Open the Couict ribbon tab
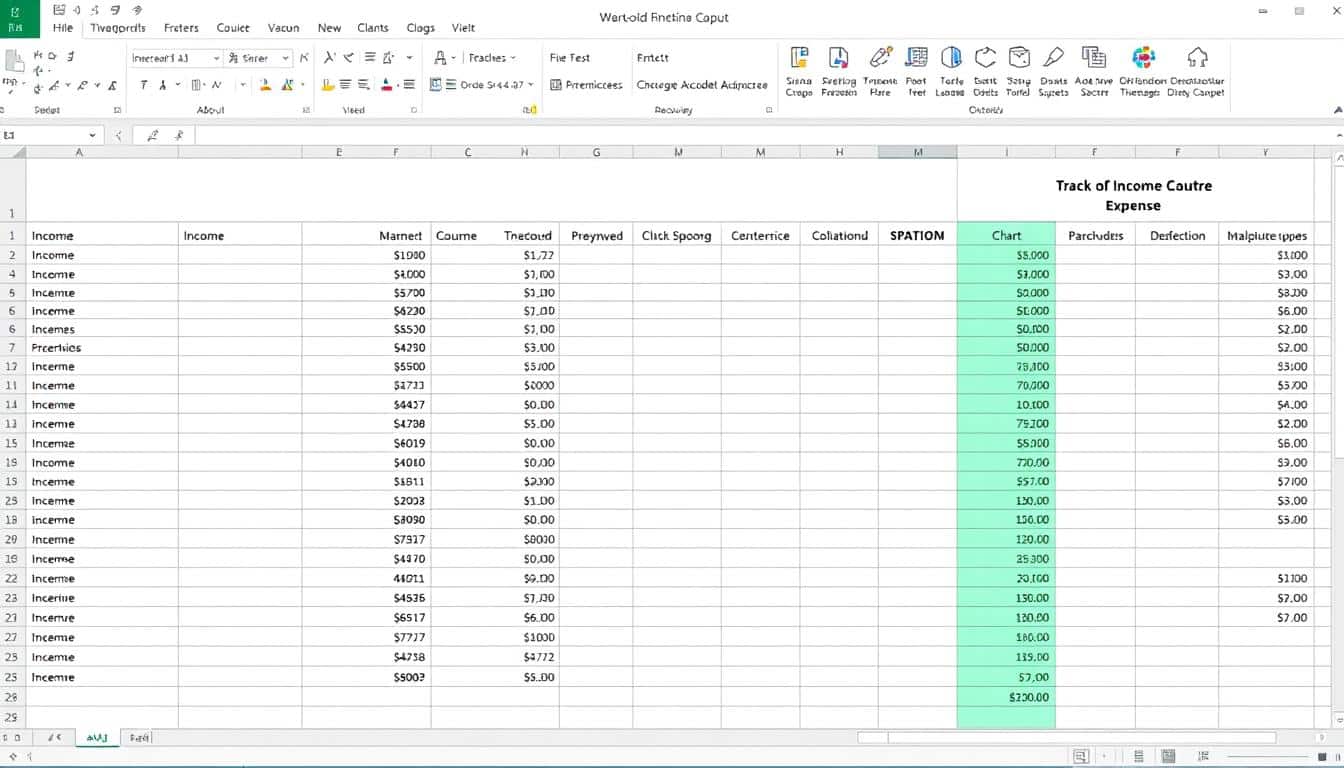1344x768 pixels. click(x=233, y=28)
